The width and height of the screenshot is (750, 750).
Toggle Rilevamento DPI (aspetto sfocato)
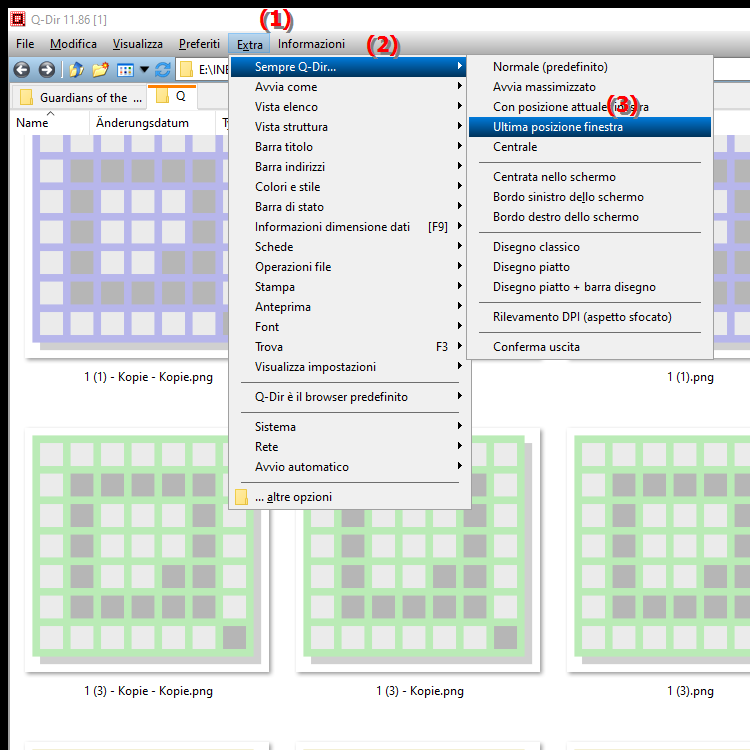click(x=589, y=317)
